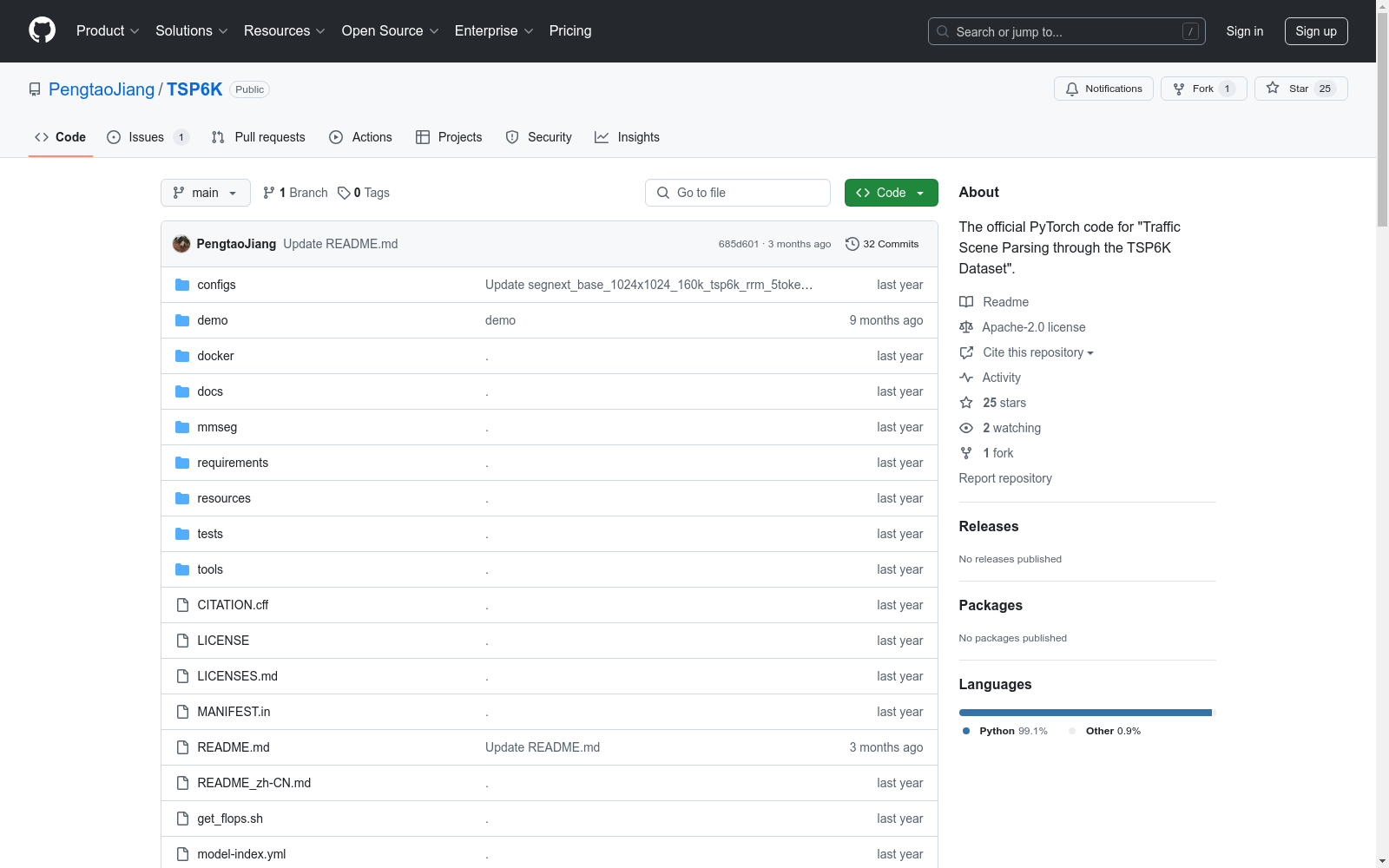
Task: Click the docker folder icon
Action: pyautogui.click(x=182, y=356)
